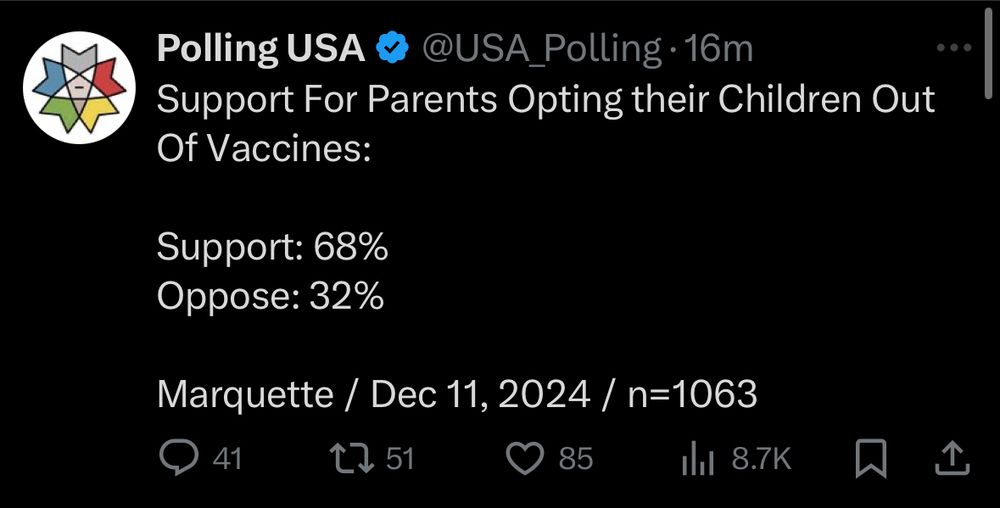The width and height of the screenshot is (1000, 508).
Task: Click the 41 replies count
Action: click(x=227, y=459)
